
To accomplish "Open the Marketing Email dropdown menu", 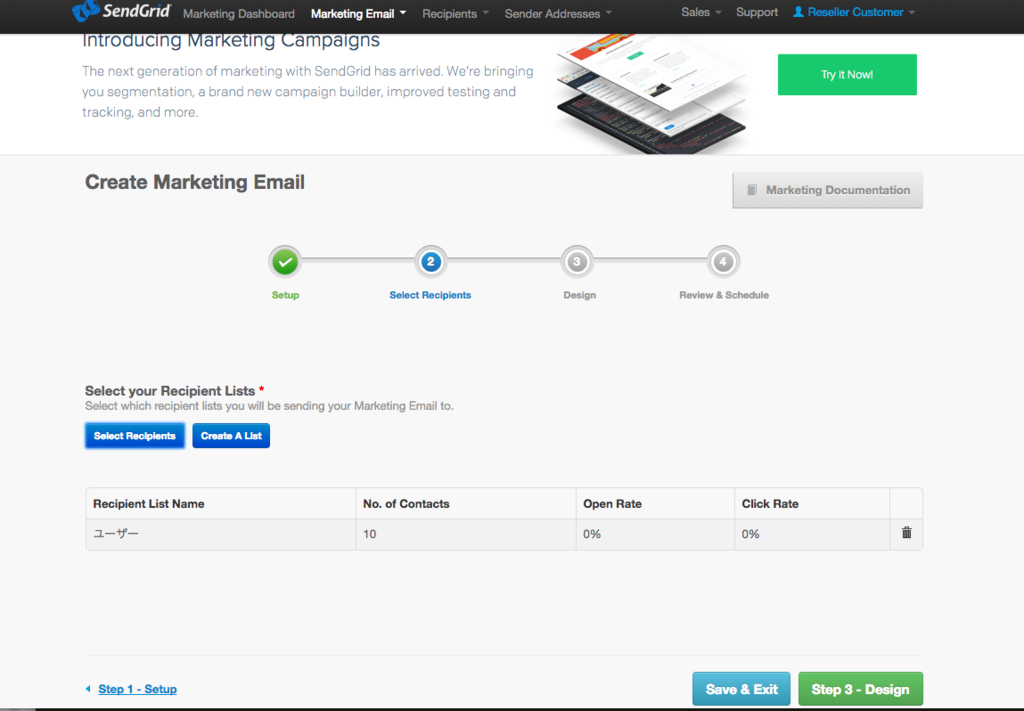I will [x=358, y=14].
